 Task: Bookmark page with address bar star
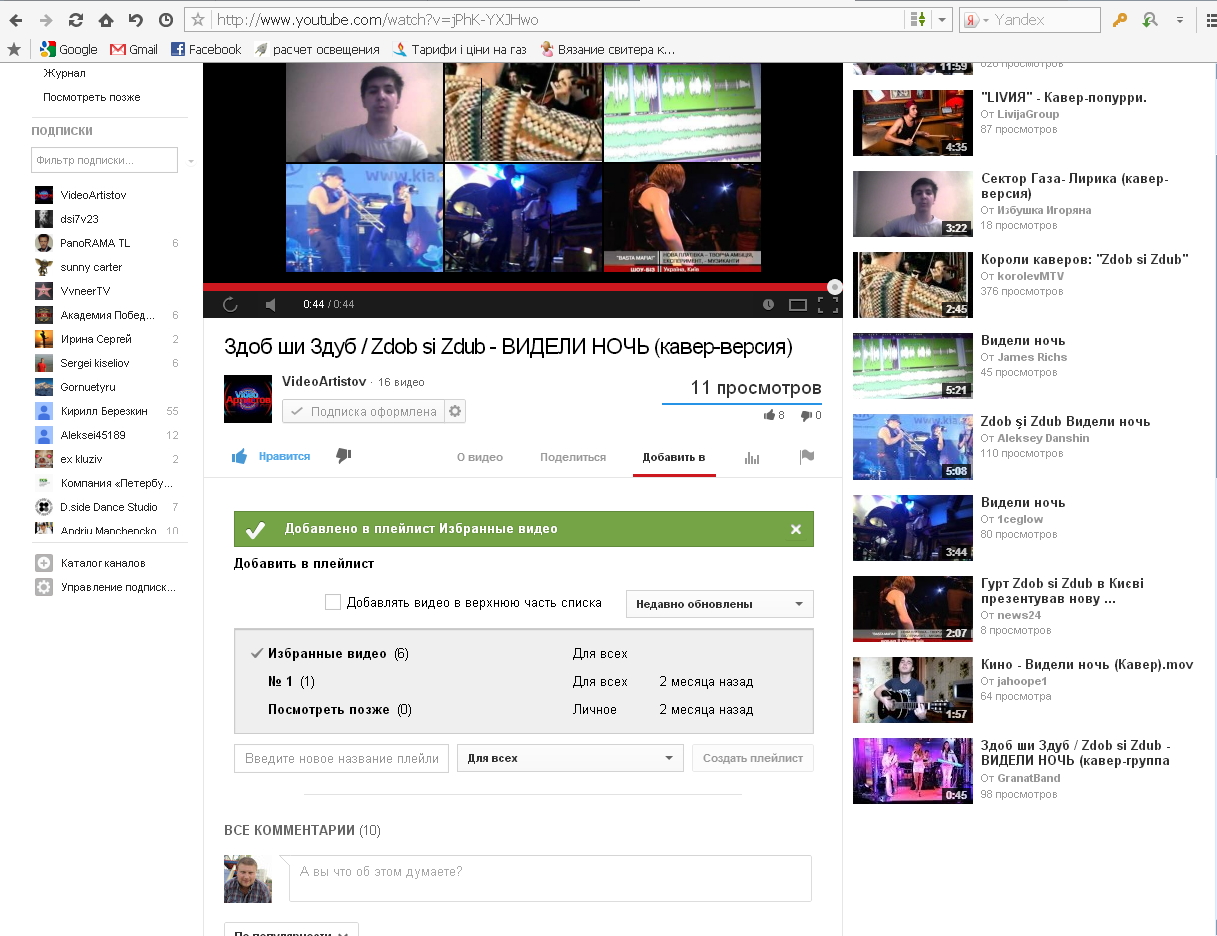198,20
